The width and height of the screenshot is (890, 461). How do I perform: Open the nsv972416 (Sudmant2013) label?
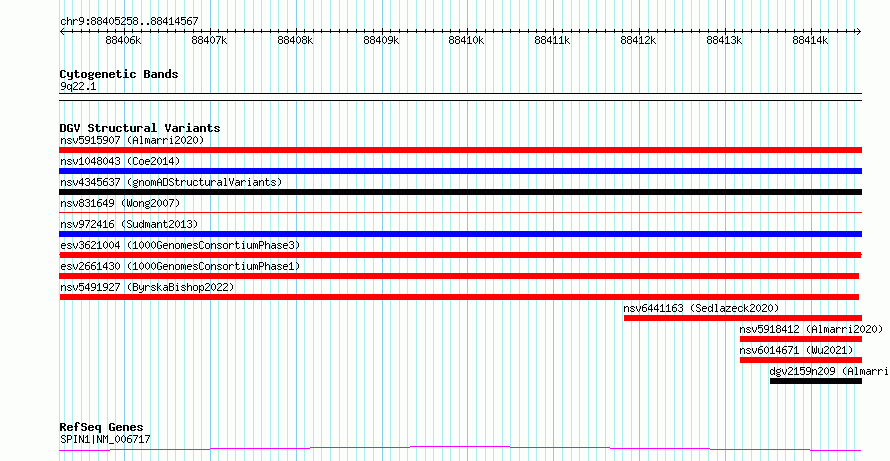coord(129,224)
